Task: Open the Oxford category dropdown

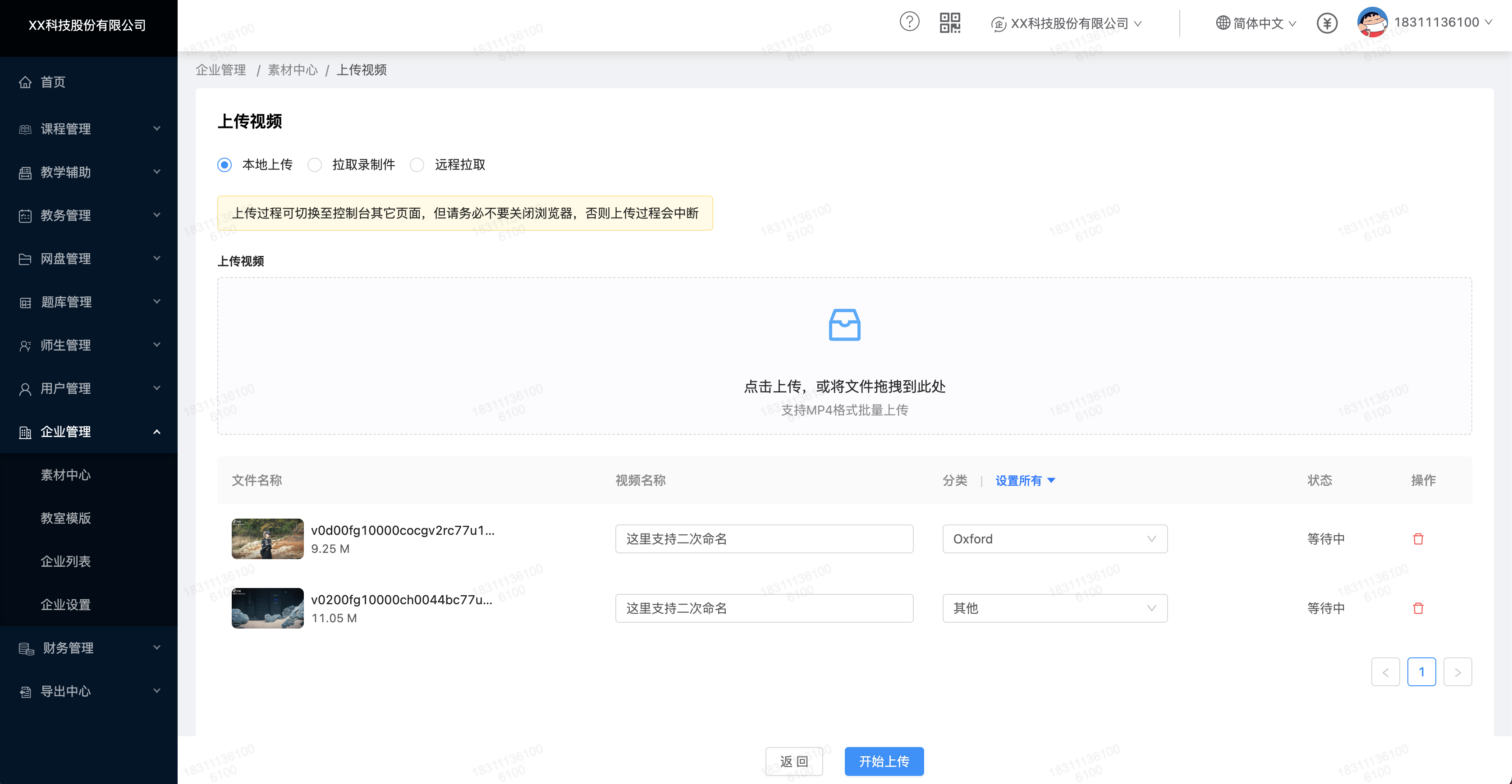Action: [1054, 539]
